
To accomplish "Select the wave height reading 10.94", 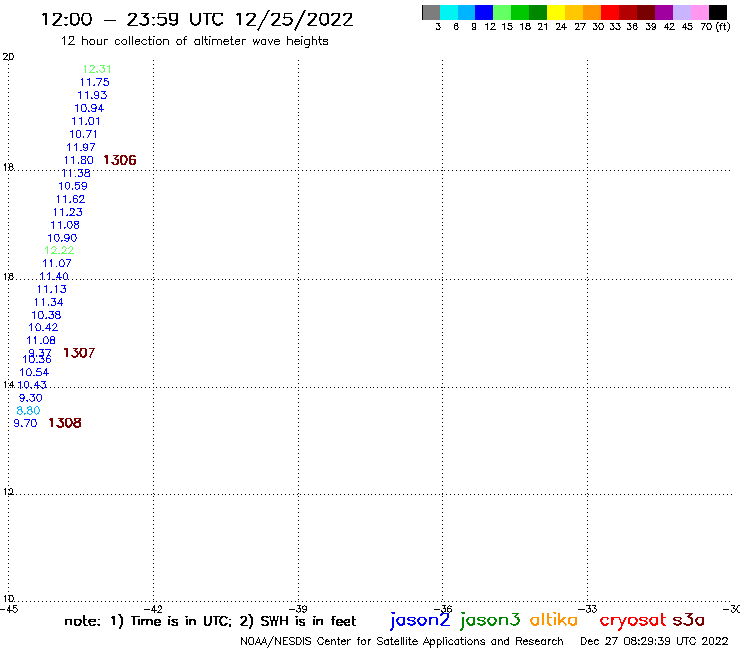I will 89,108.
